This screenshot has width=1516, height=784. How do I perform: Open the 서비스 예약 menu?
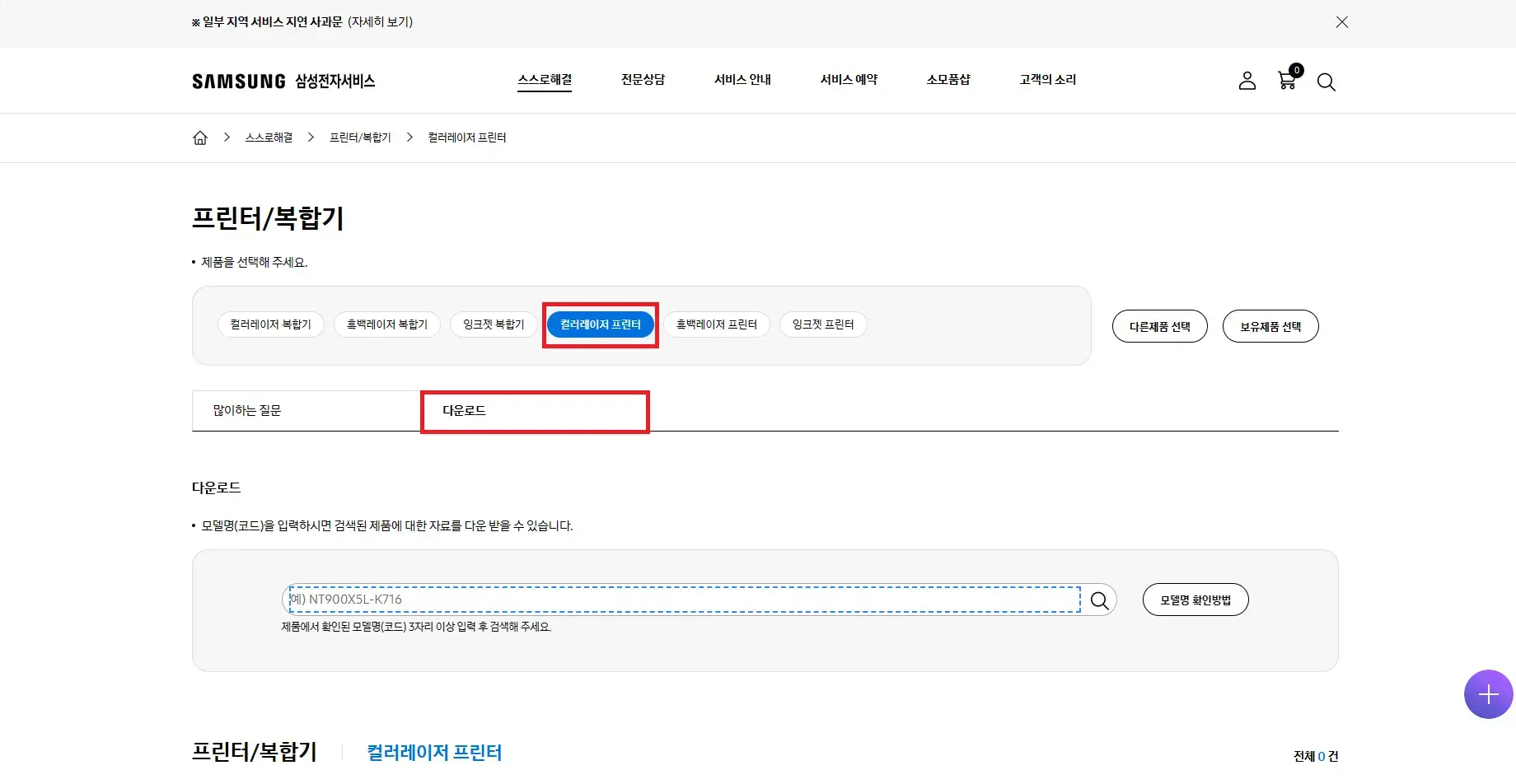point(849,79)
